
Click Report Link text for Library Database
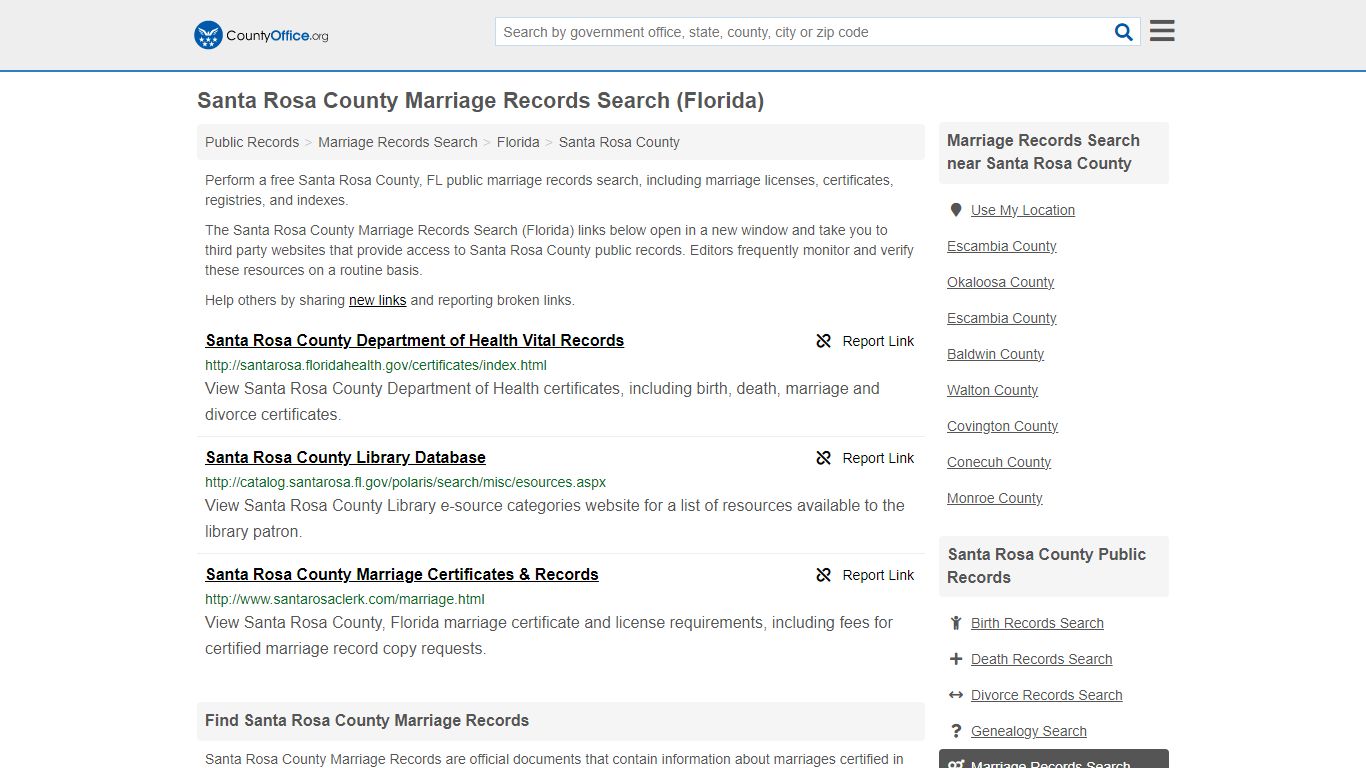[x=878, y=458]
